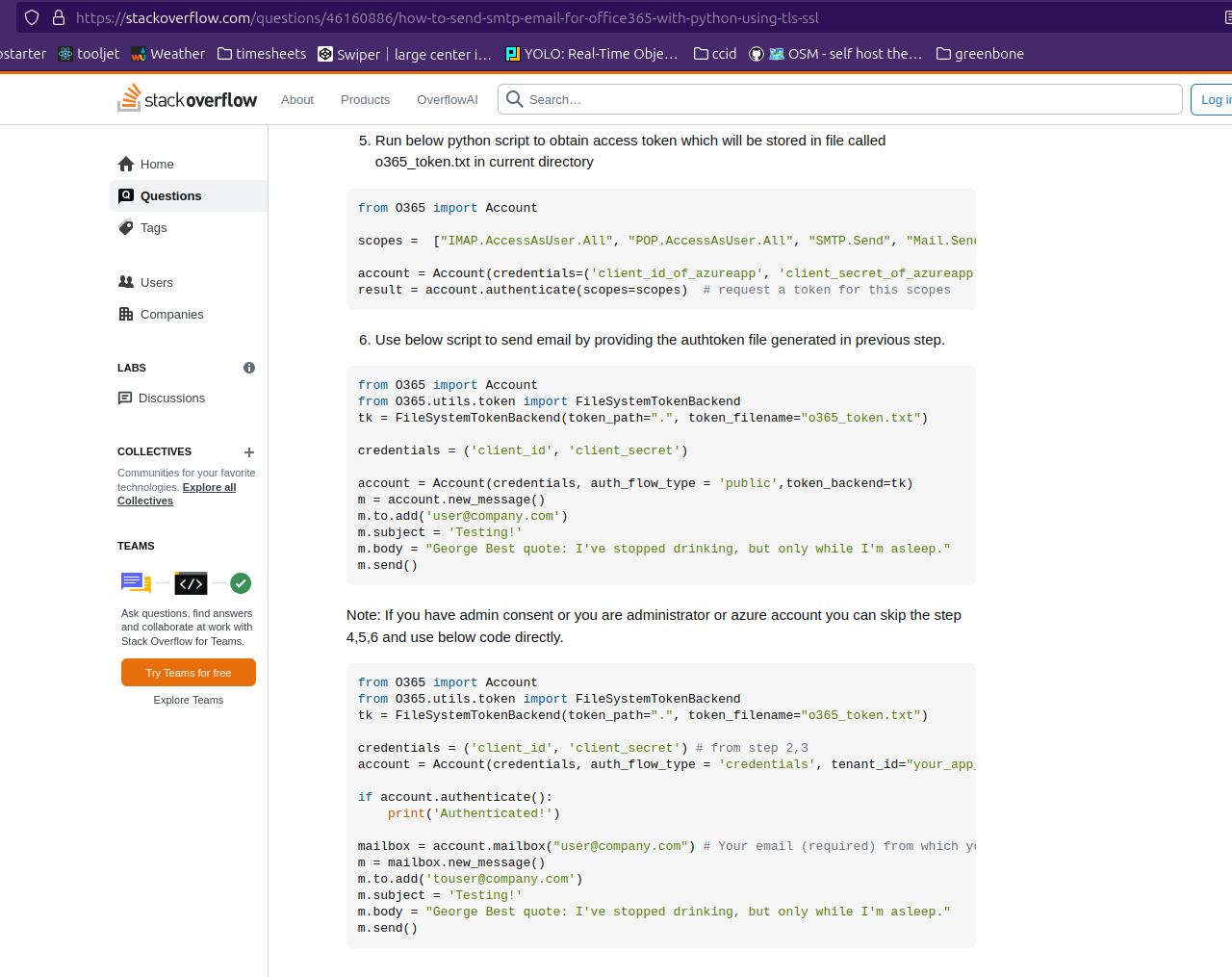Click the account line with auth_flow_type 'public'
The image size is (1232, 977).
[635, 483]
